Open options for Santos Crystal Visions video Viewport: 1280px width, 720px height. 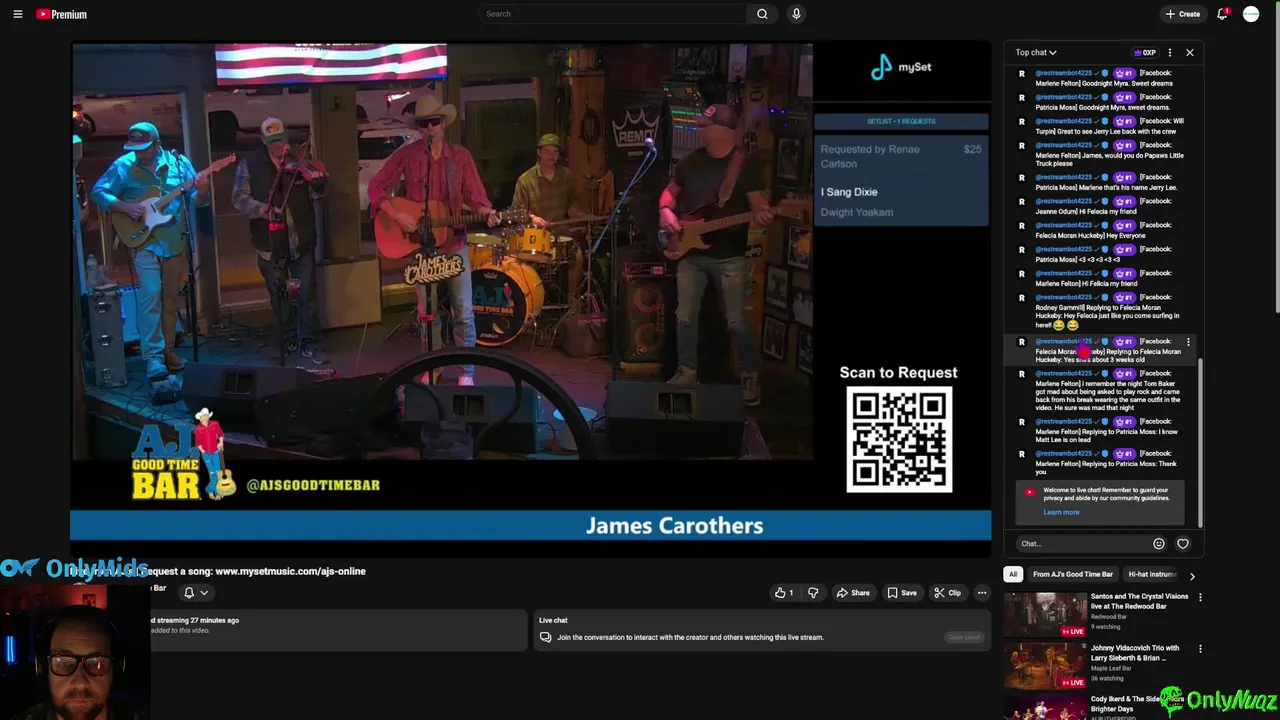coord(1200,598)
